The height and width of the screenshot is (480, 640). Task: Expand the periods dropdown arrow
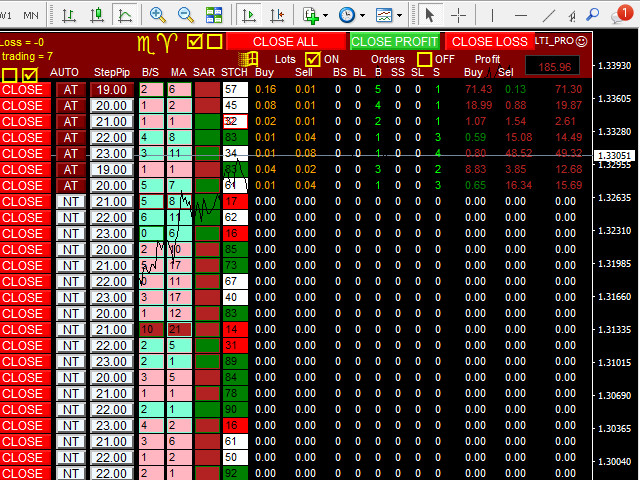[362, 16]
